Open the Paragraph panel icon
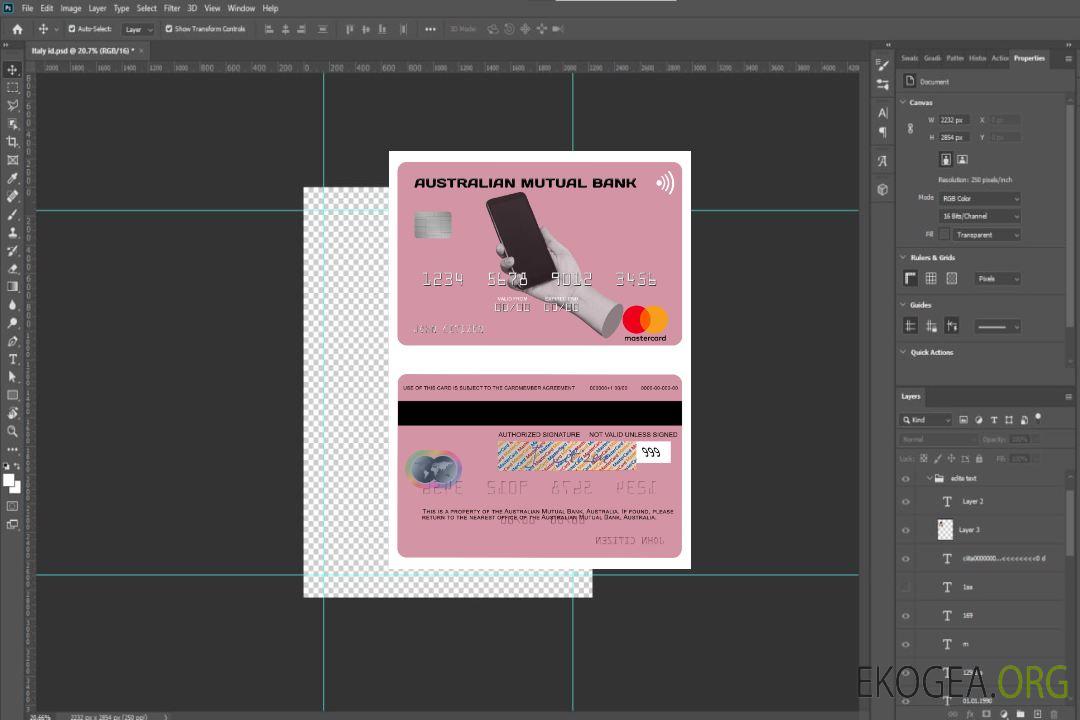Image resolution: width=1080 pixels, height=720 pixels. click(x=883, y=132)
